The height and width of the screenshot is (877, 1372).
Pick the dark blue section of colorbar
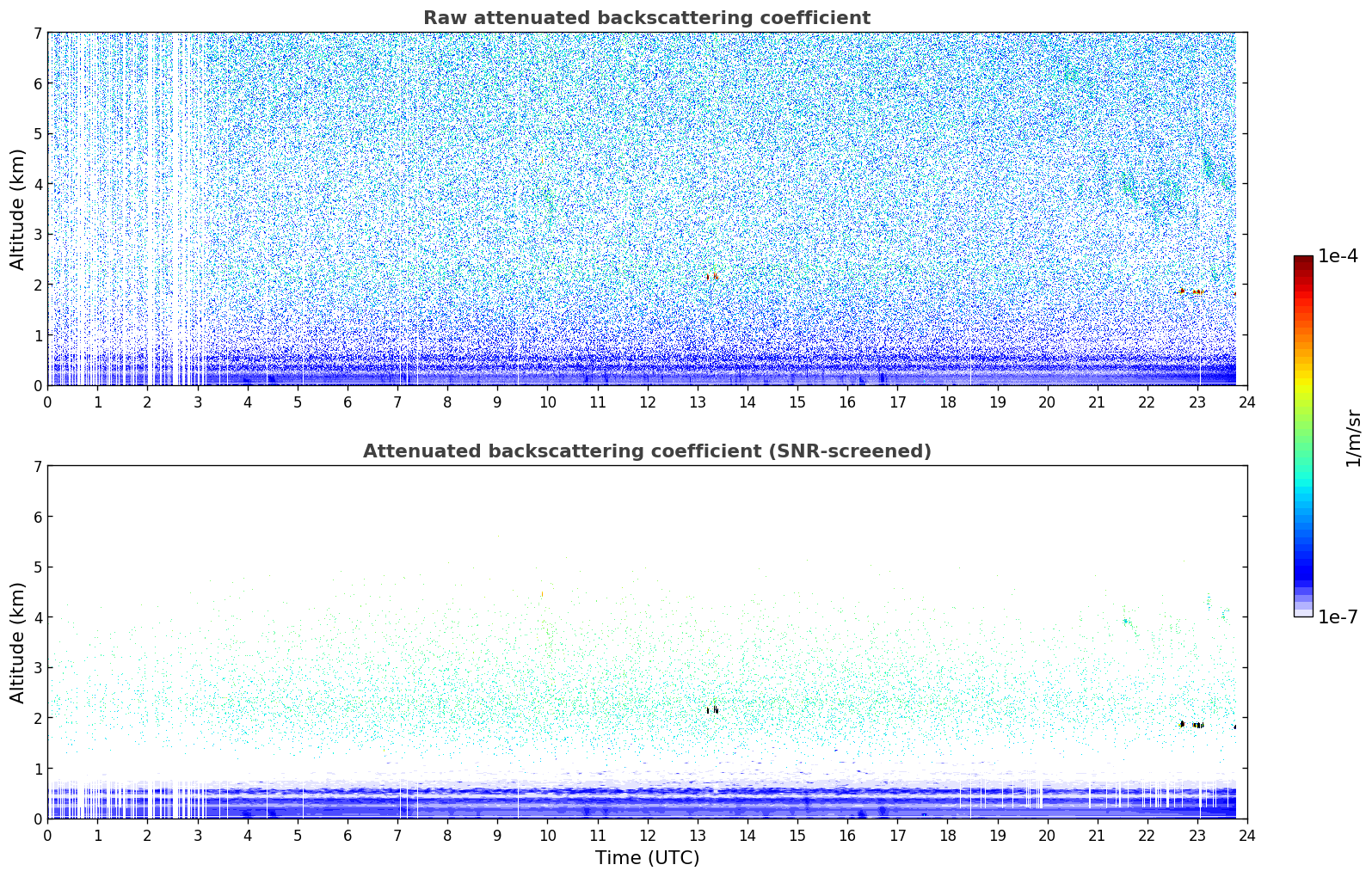(1302, 567)
